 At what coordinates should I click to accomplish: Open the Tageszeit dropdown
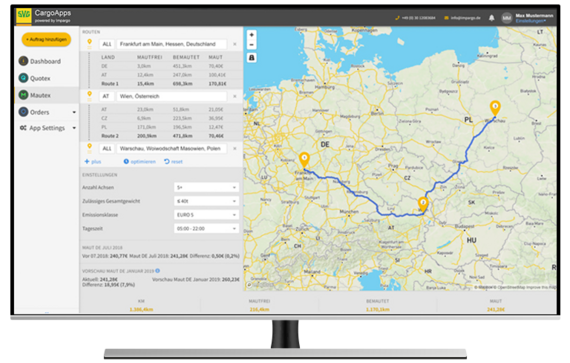click(206, 229)
